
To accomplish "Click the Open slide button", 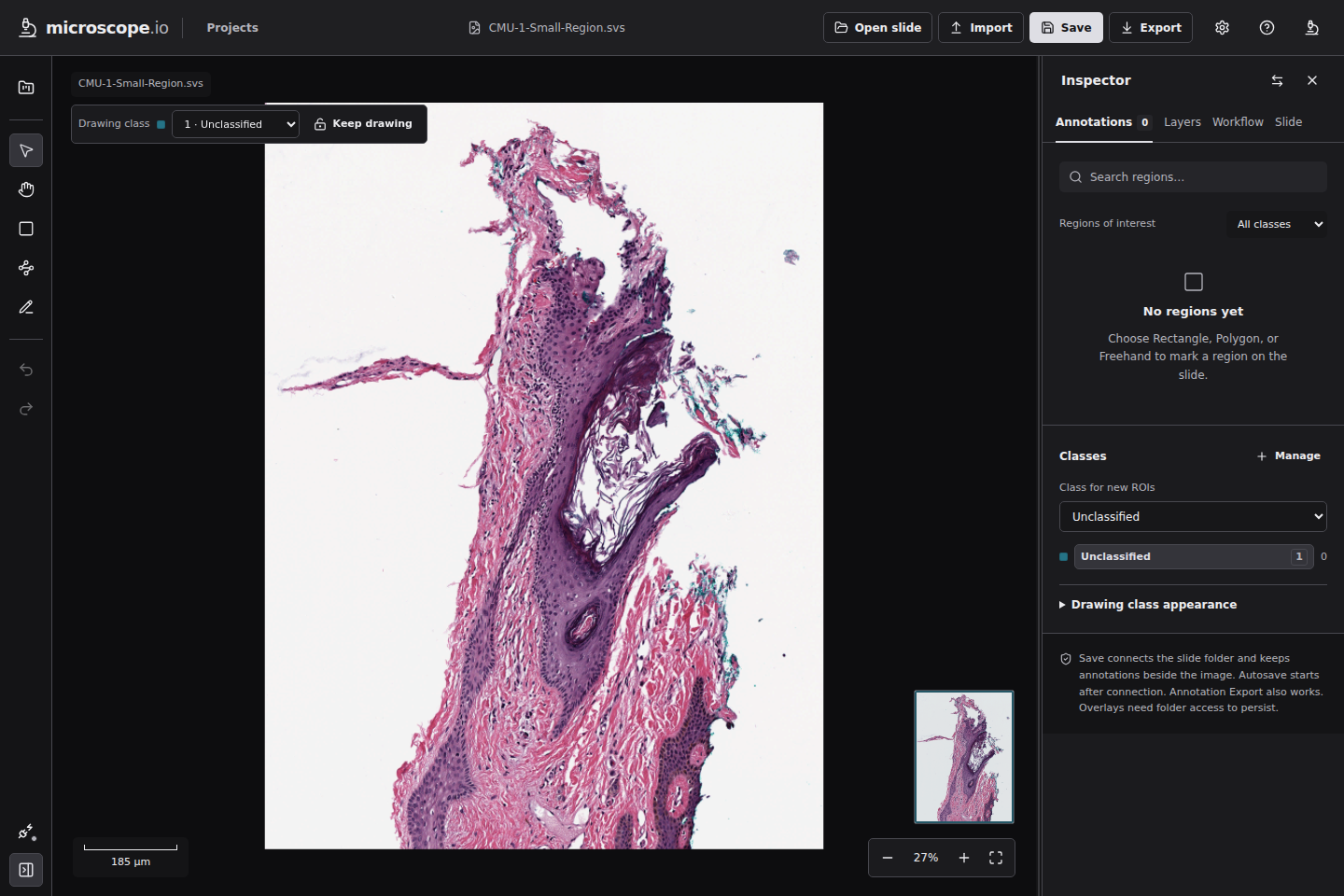I will [877, 28].
